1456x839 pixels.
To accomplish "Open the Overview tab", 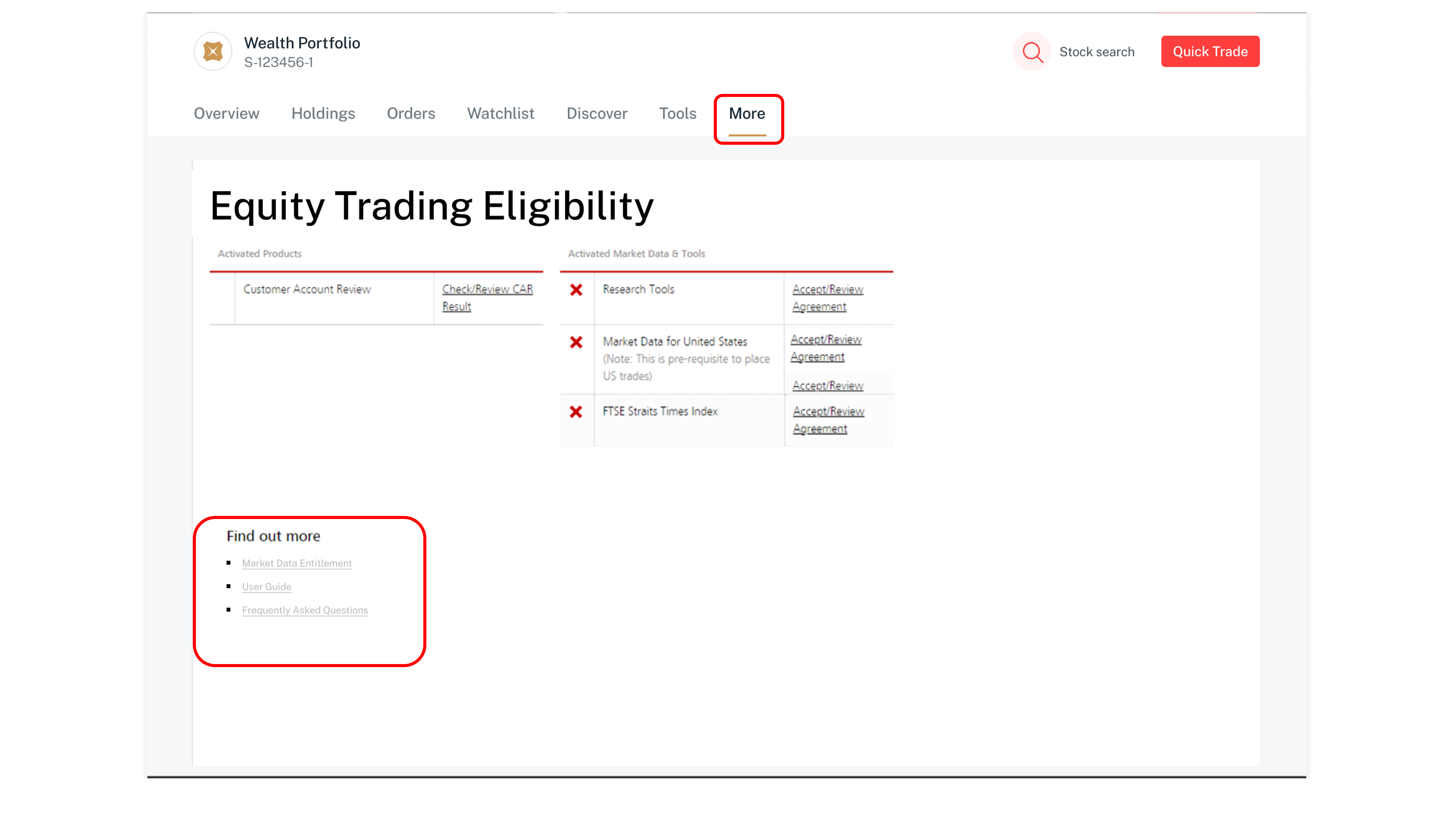I will 226,114.
